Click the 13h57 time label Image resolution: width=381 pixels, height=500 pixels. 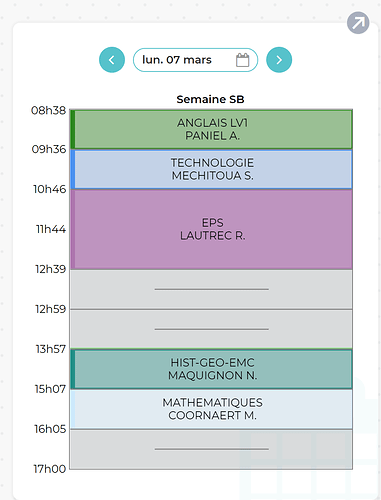pyautogui.click(x=51, y=349)
